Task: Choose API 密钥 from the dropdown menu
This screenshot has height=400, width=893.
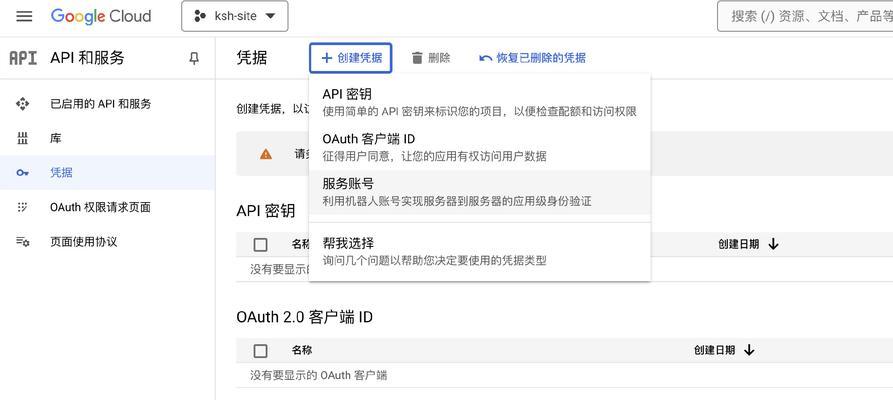Action: pyautogui.click(x=480, y=102)
